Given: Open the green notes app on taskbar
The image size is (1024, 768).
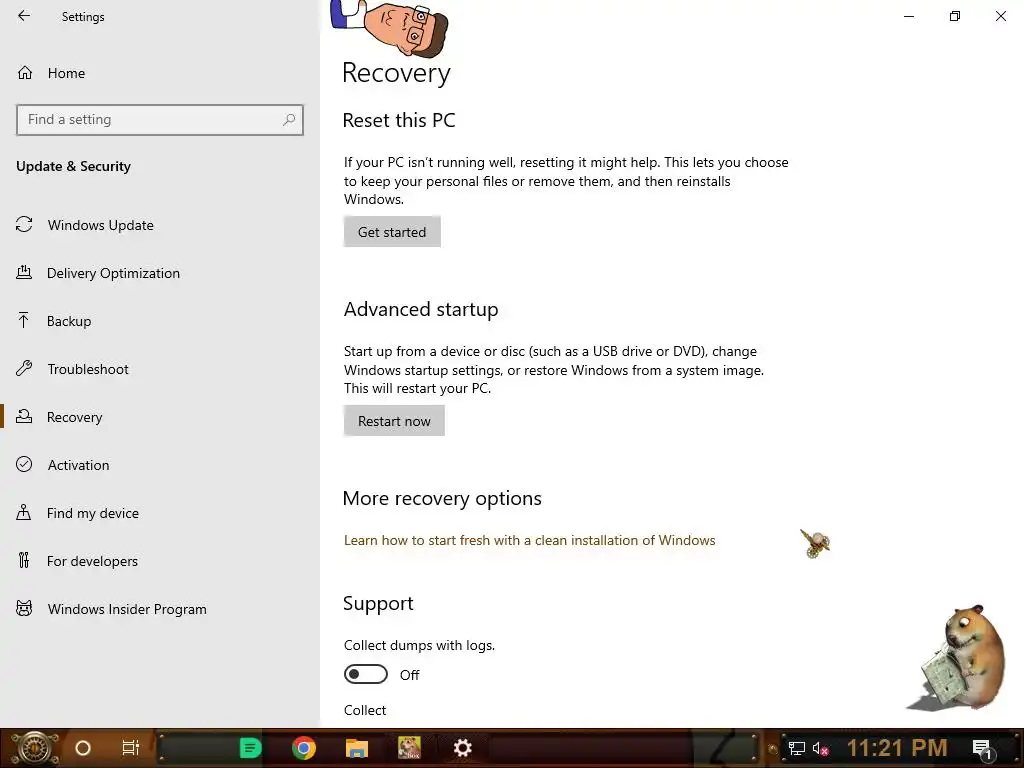Looking at the screenshot, I should coord(250,748).
